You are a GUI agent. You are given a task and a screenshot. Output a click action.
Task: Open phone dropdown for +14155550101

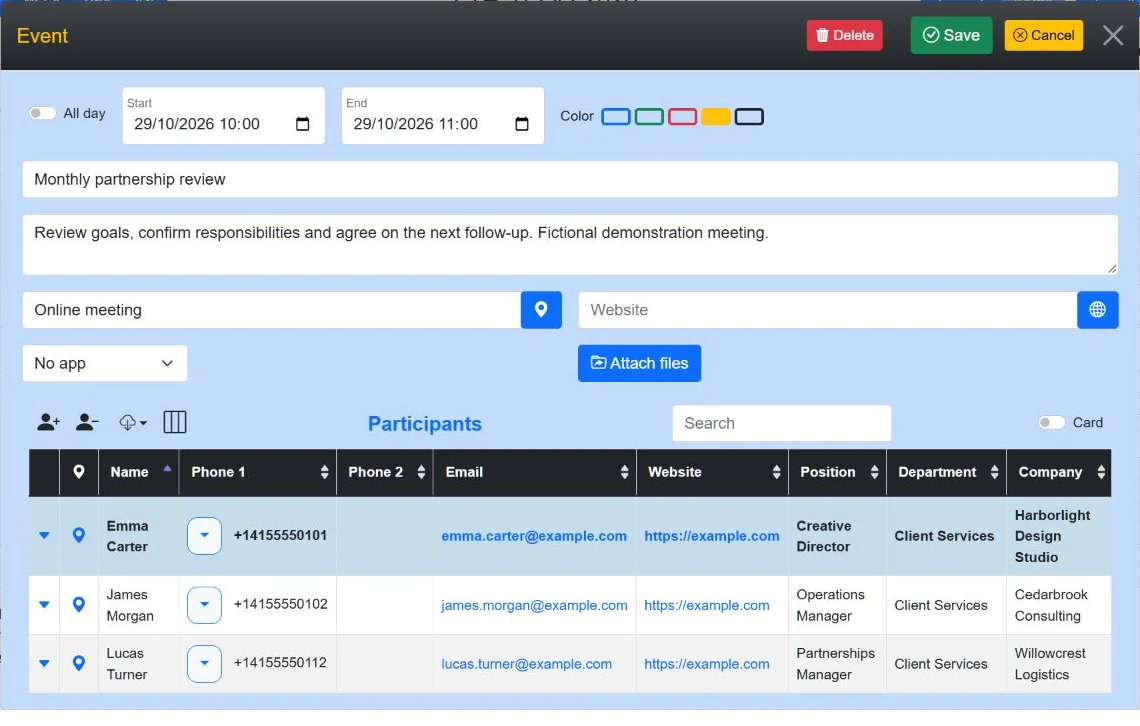click(204, 536)
